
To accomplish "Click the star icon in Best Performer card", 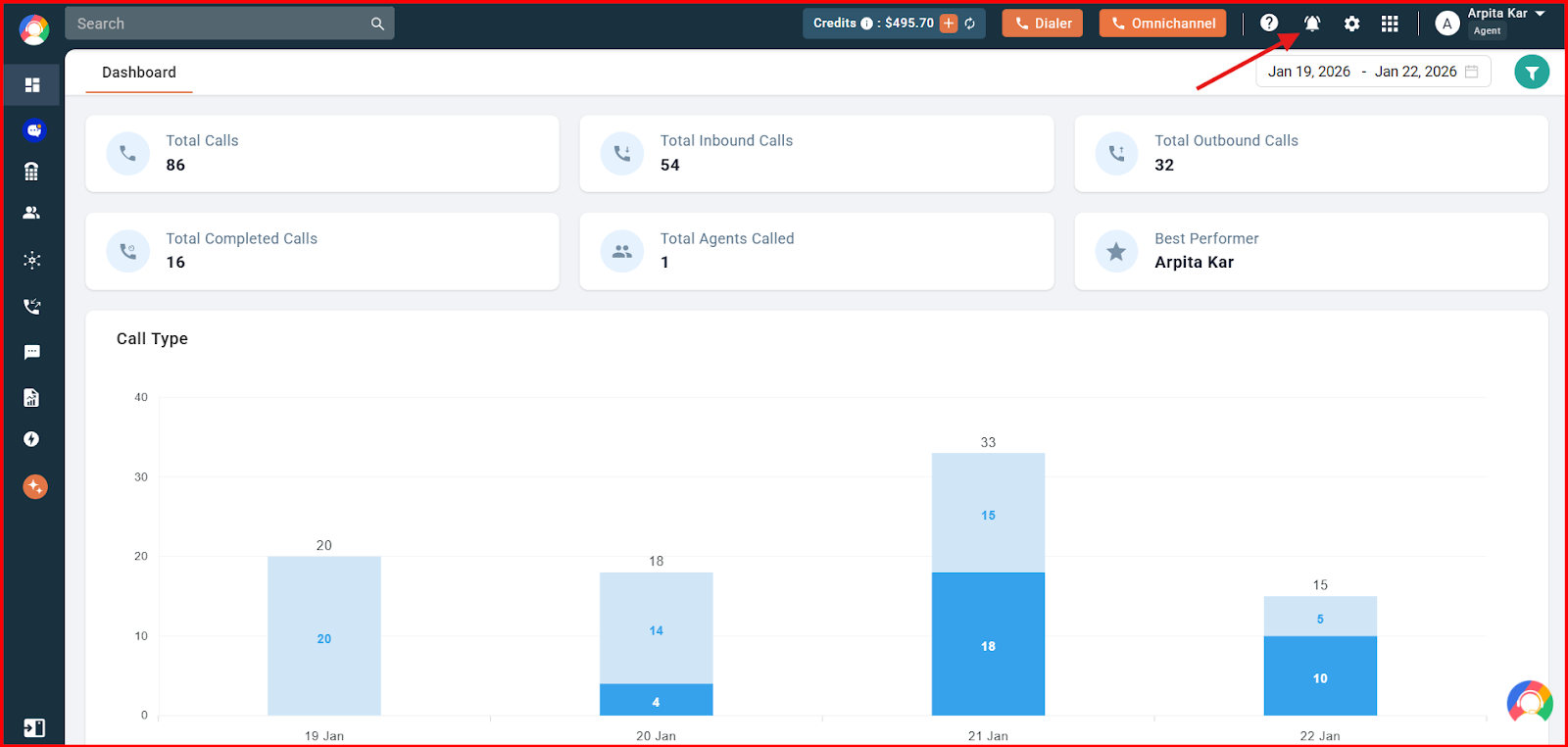I will click(1116, 252).
